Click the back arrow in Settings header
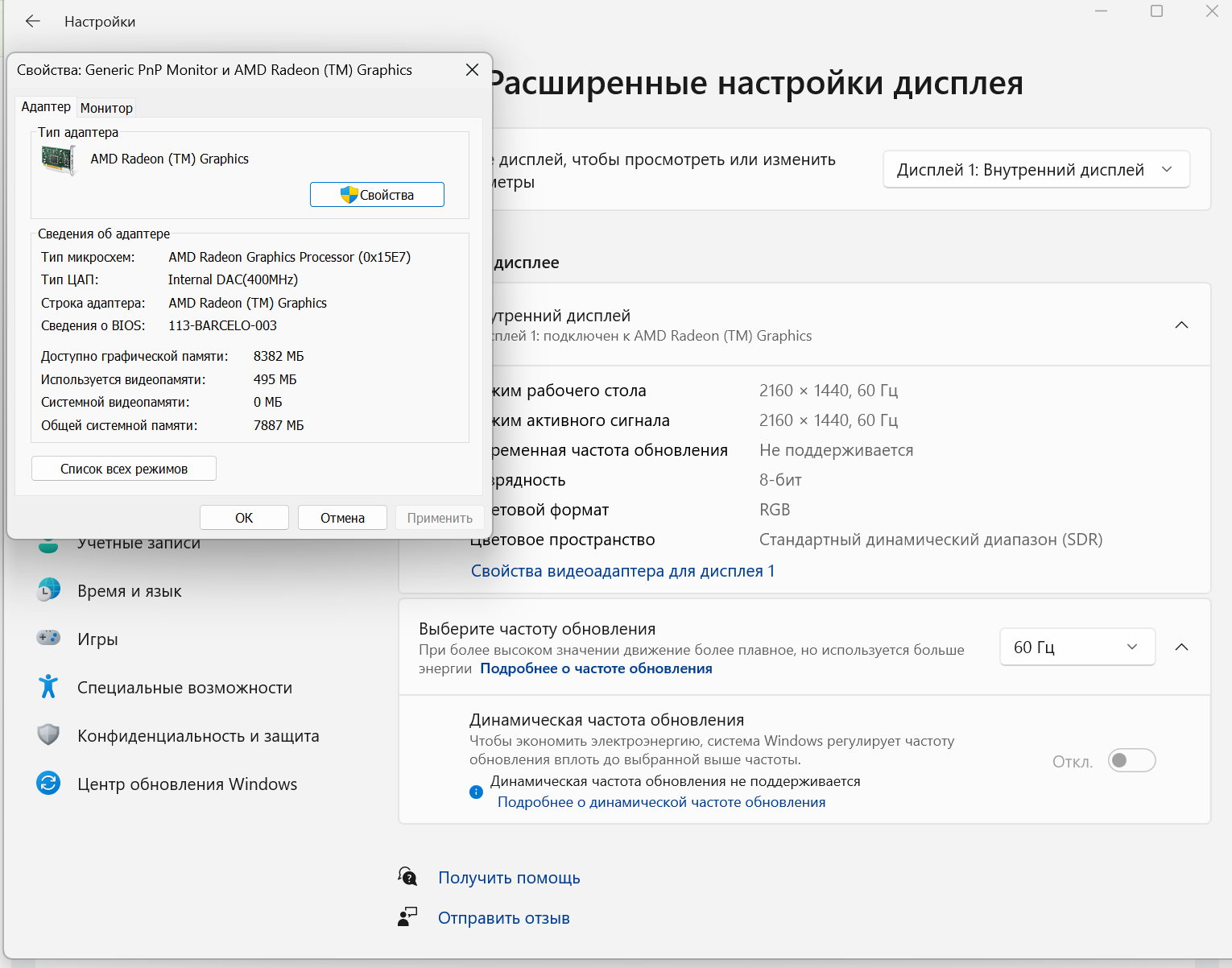This screenshot has width=1232, height=968. pyautogui.click(x=33, y=22)
